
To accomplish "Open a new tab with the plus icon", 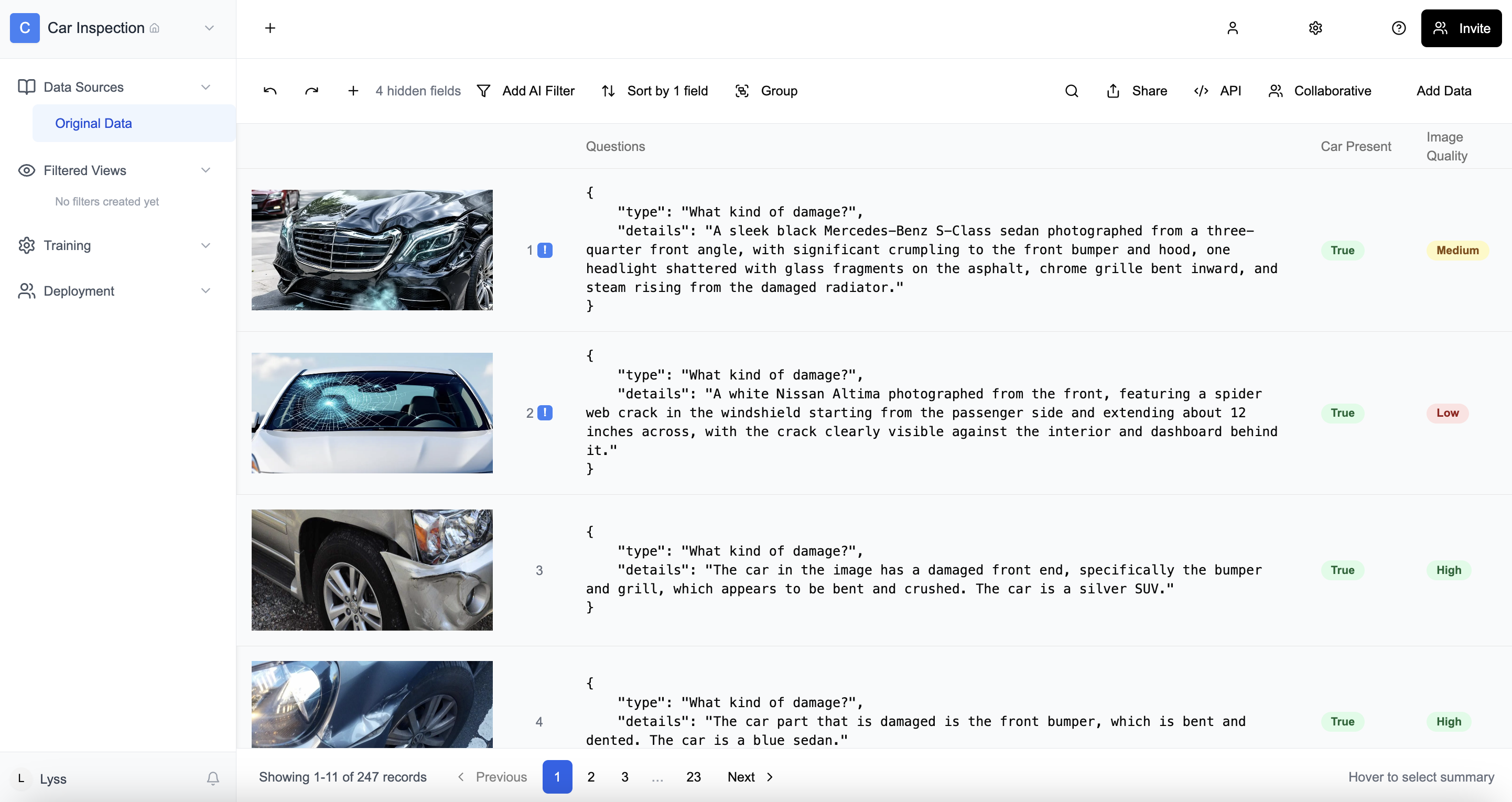I will pyautogui.click(x=270, y=28).
